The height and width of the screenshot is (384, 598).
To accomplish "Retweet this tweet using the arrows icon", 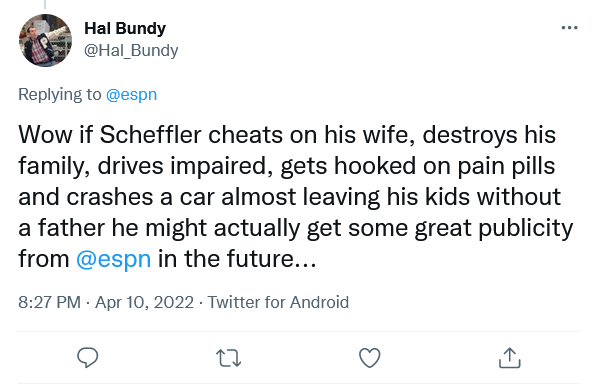I will coord(228,358).
